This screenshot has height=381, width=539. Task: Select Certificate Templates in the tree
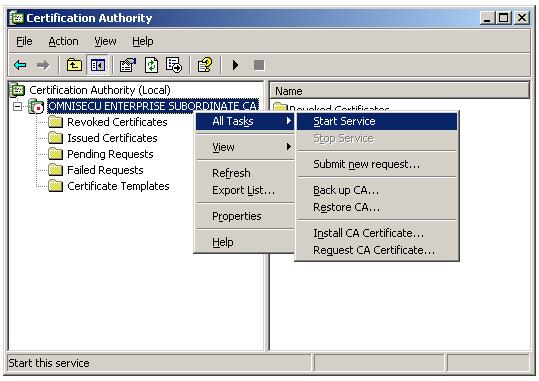(x=118, y=186)
